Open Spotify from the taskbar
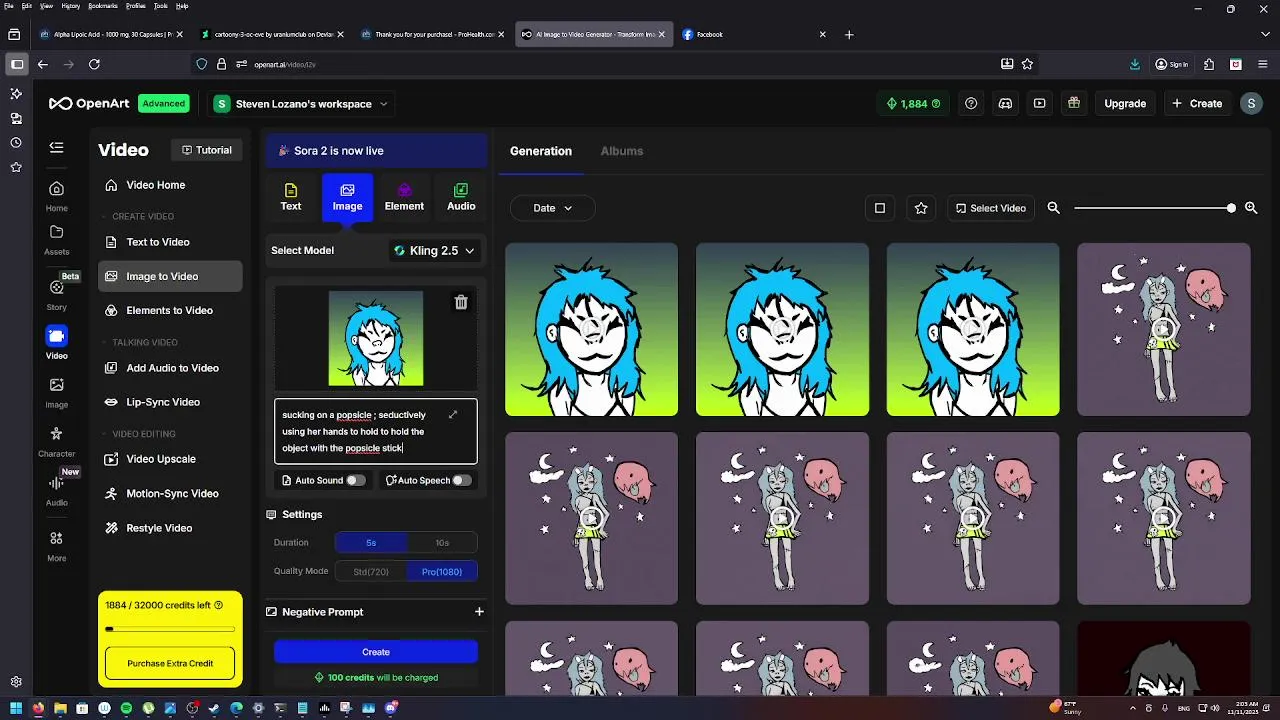 click(126, 708)
